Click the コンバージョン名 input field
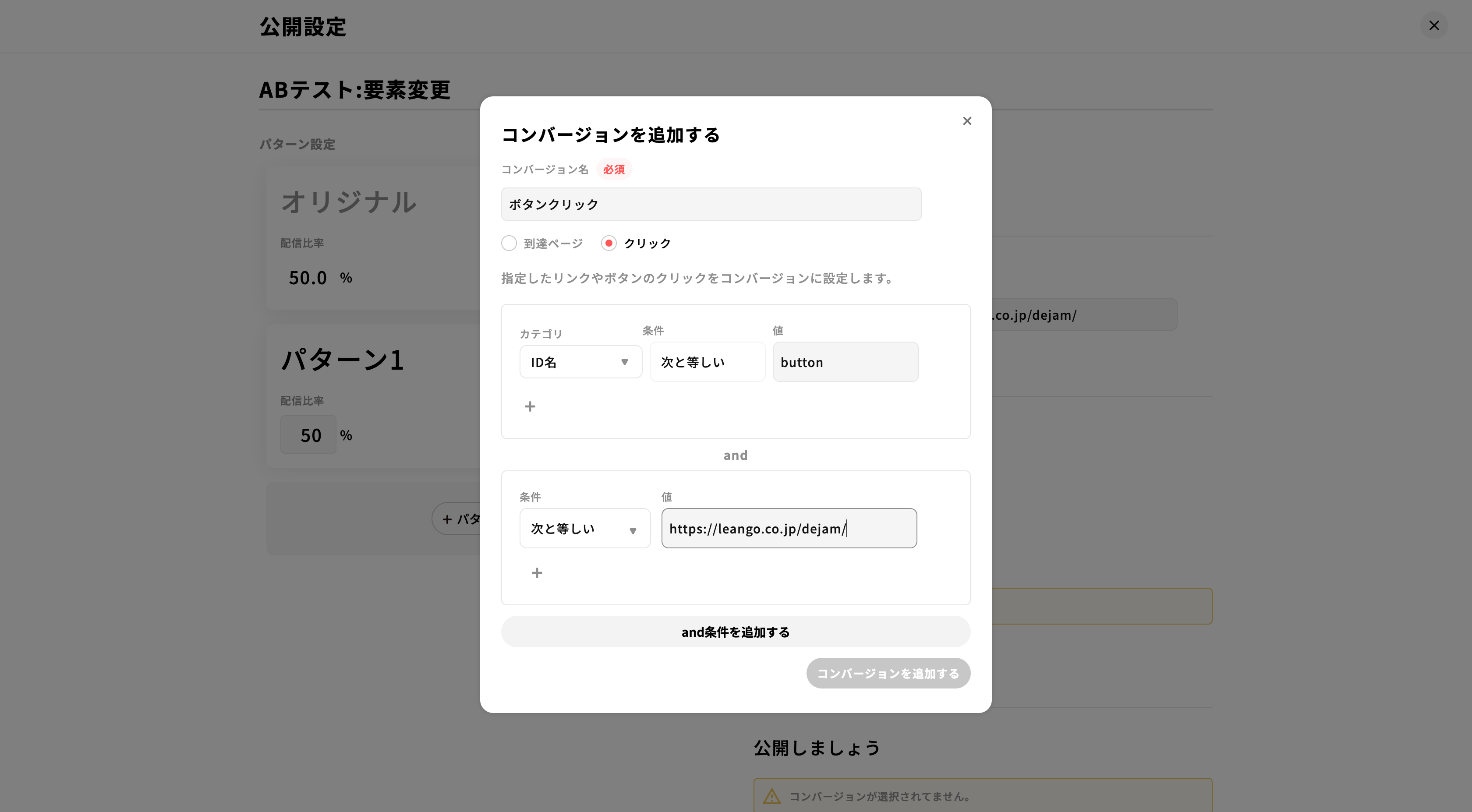The image size is (1472, 812). (711, 204)
